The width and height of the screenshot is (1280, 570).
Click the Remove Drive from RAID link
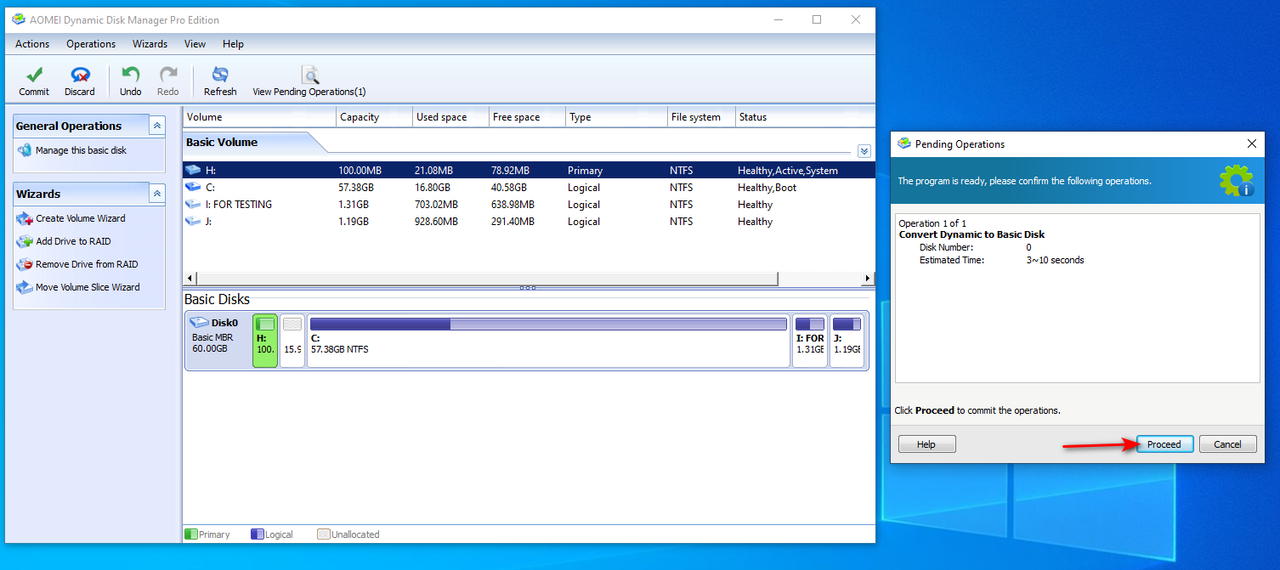click(87, 264)
